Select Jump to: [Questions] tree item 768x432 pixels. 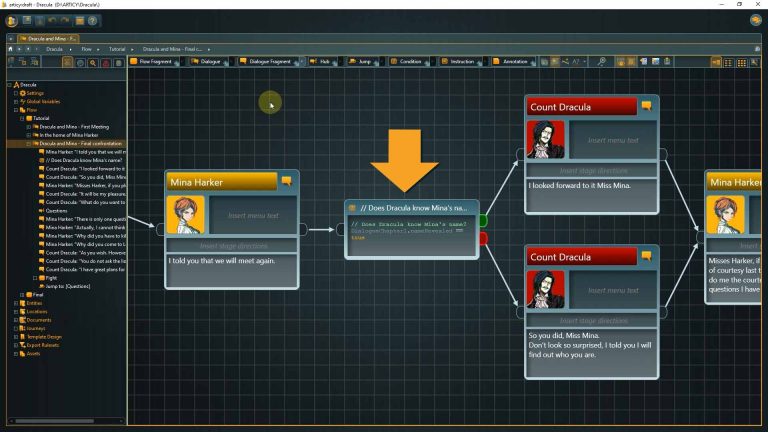pyautogui.click(x=64, y=286)
